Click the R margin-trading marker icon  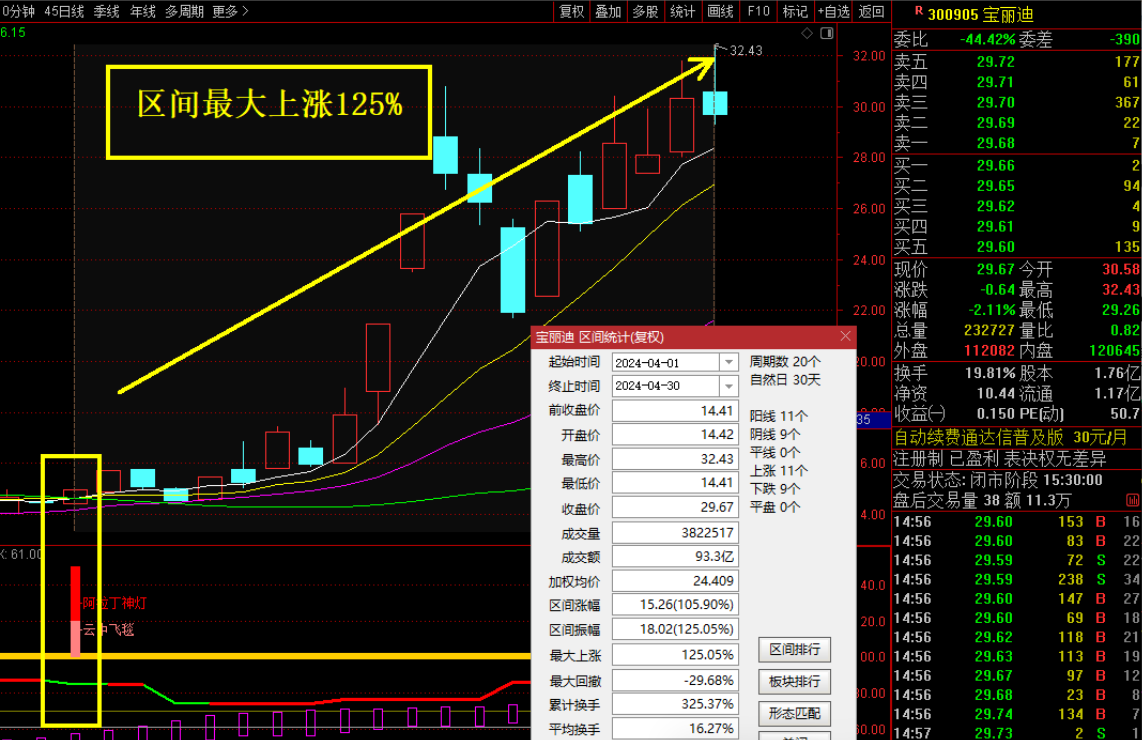918,11
